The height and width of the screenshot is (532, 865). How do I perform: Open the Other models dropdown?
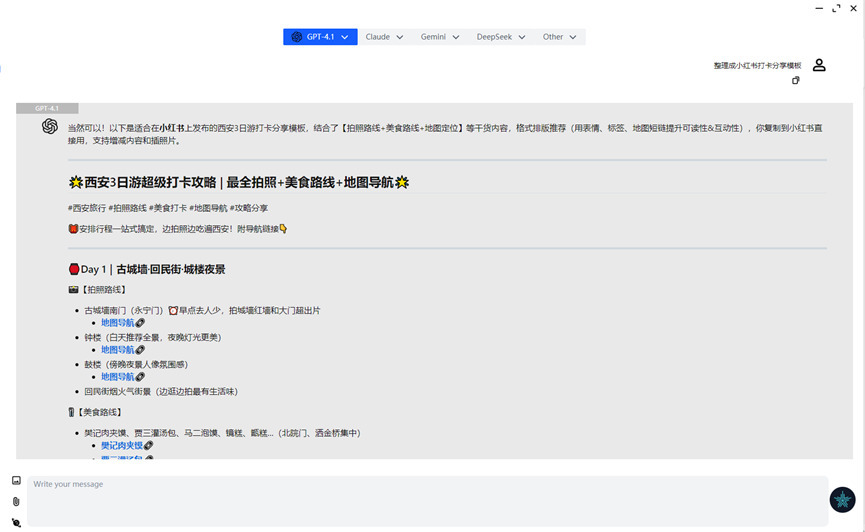pos(559,37)
